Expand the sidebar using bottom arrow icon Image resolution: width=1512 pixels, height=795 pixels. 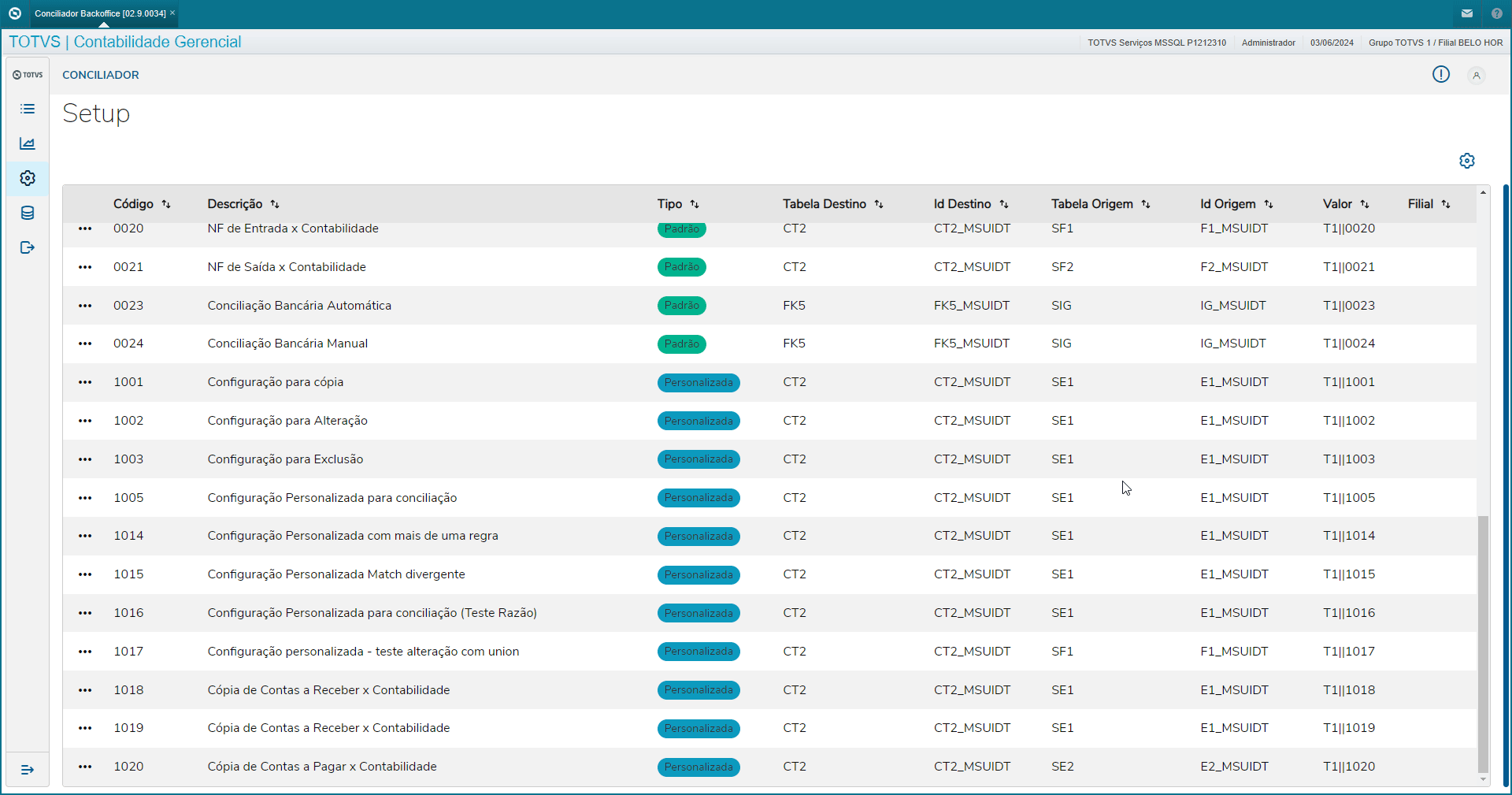click(x=28, y=770)
